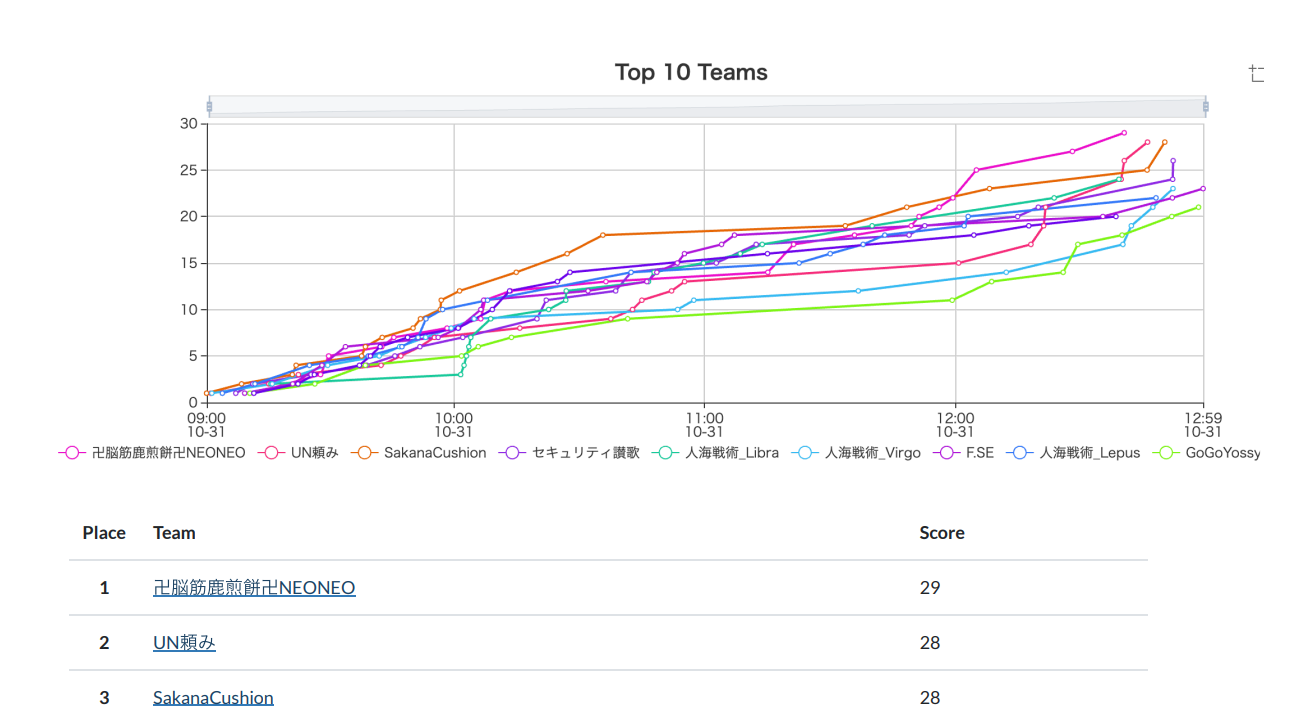Click the chart zoom range bar
The image size is (1292, 715).
tap(707, 106)
